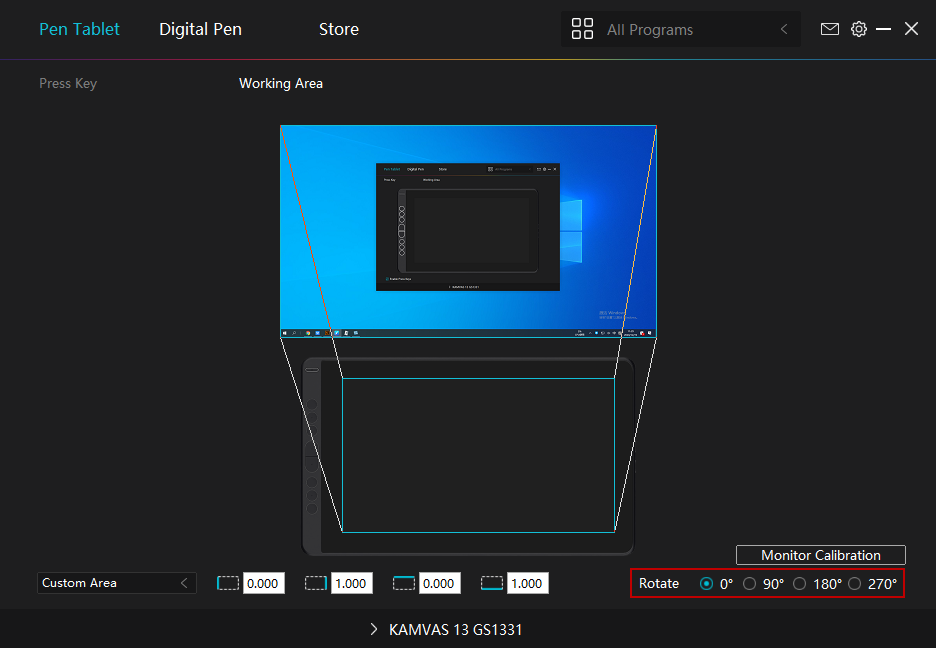Screen dimensions: 936x648
Task: Click the All Programs label
Action: pyautogui.click(x=650, y=30)
